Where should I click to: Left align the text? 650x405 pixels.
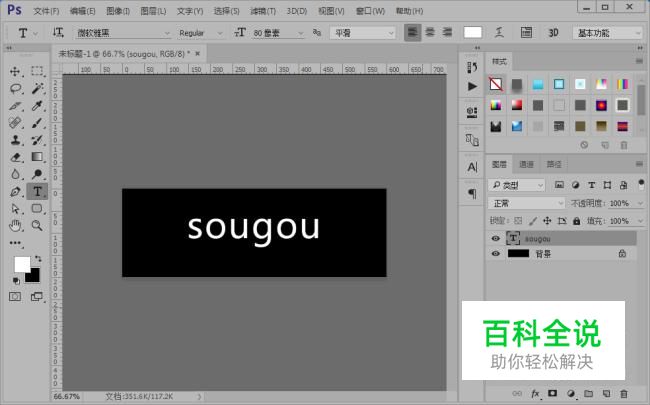point(412,32)
